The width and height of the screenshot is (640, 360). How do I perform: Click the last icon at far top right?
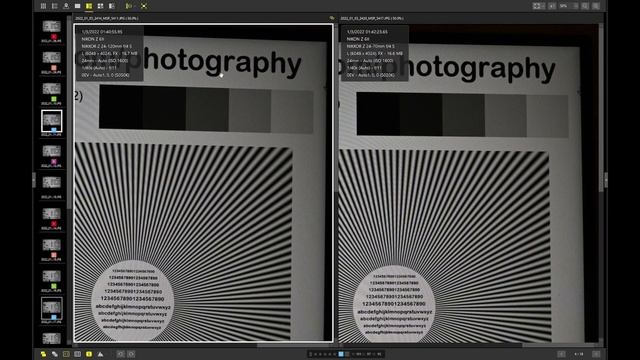point(596,6)
